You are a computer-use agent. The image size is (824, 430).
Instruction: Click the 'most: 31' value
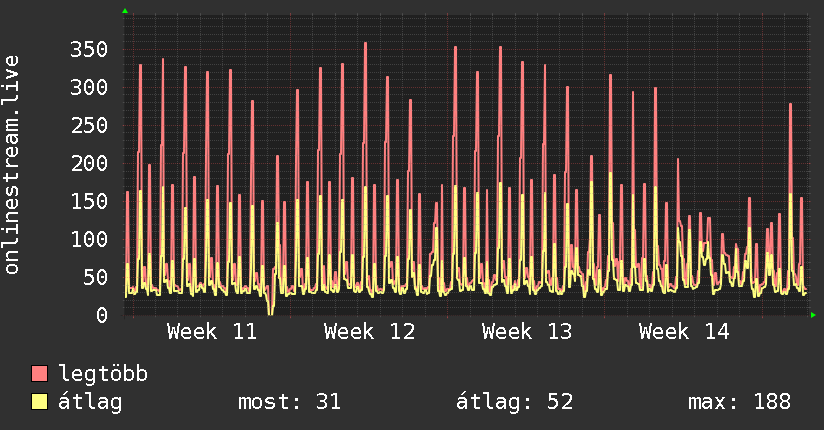pyautogui.click(x=289, y=402)
